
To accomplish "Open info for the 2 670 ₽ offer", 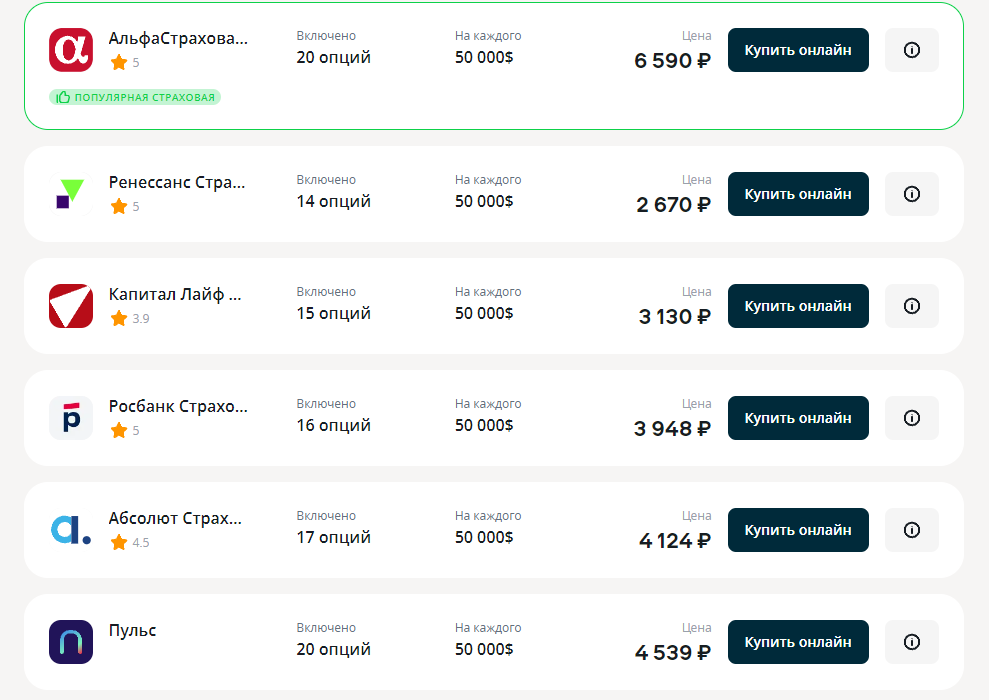I will [x=912, y=194].
